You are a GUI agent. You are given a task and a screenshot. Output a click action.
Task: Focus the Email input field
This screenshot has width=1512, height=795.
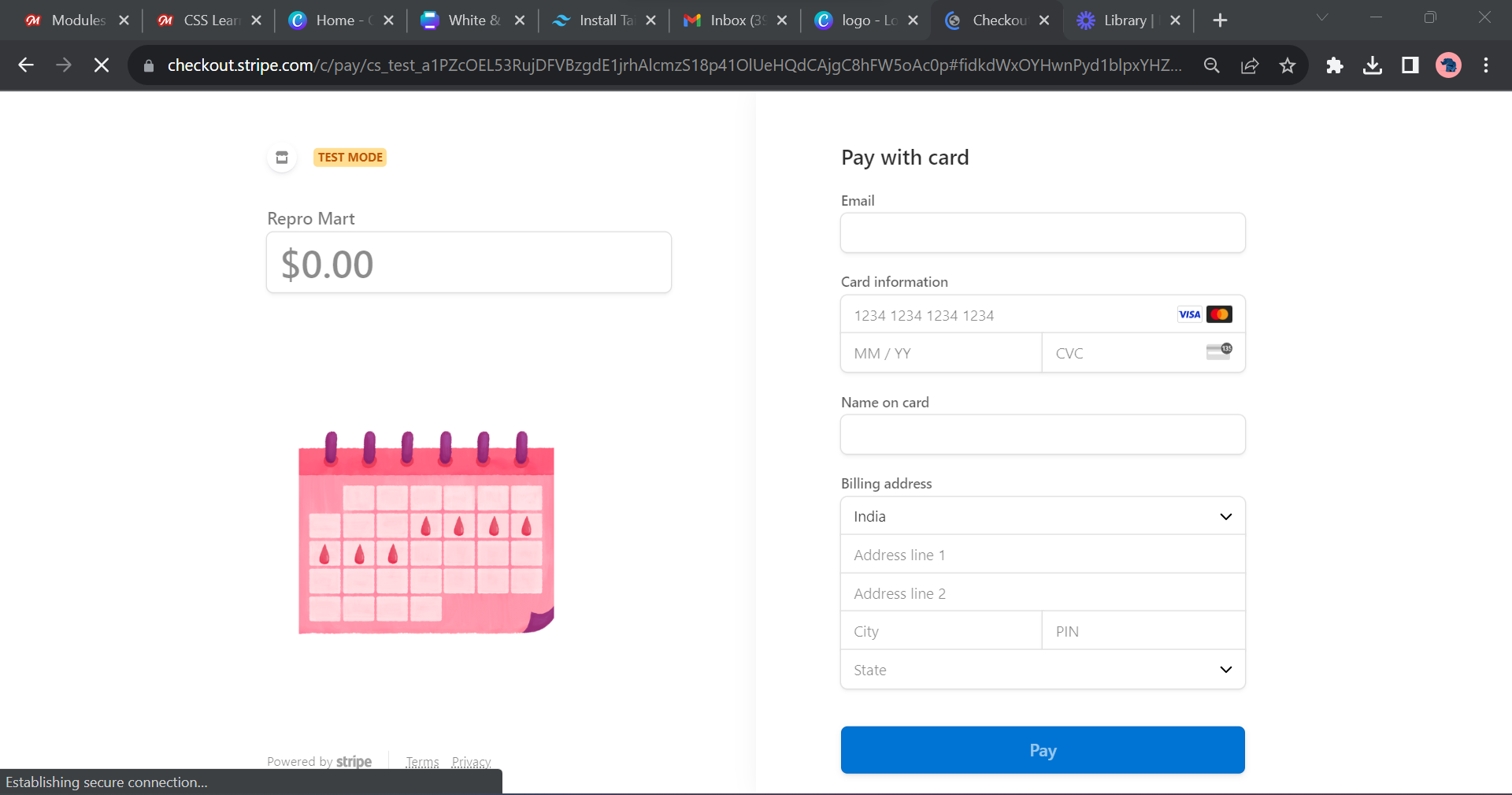(1043, 232)
